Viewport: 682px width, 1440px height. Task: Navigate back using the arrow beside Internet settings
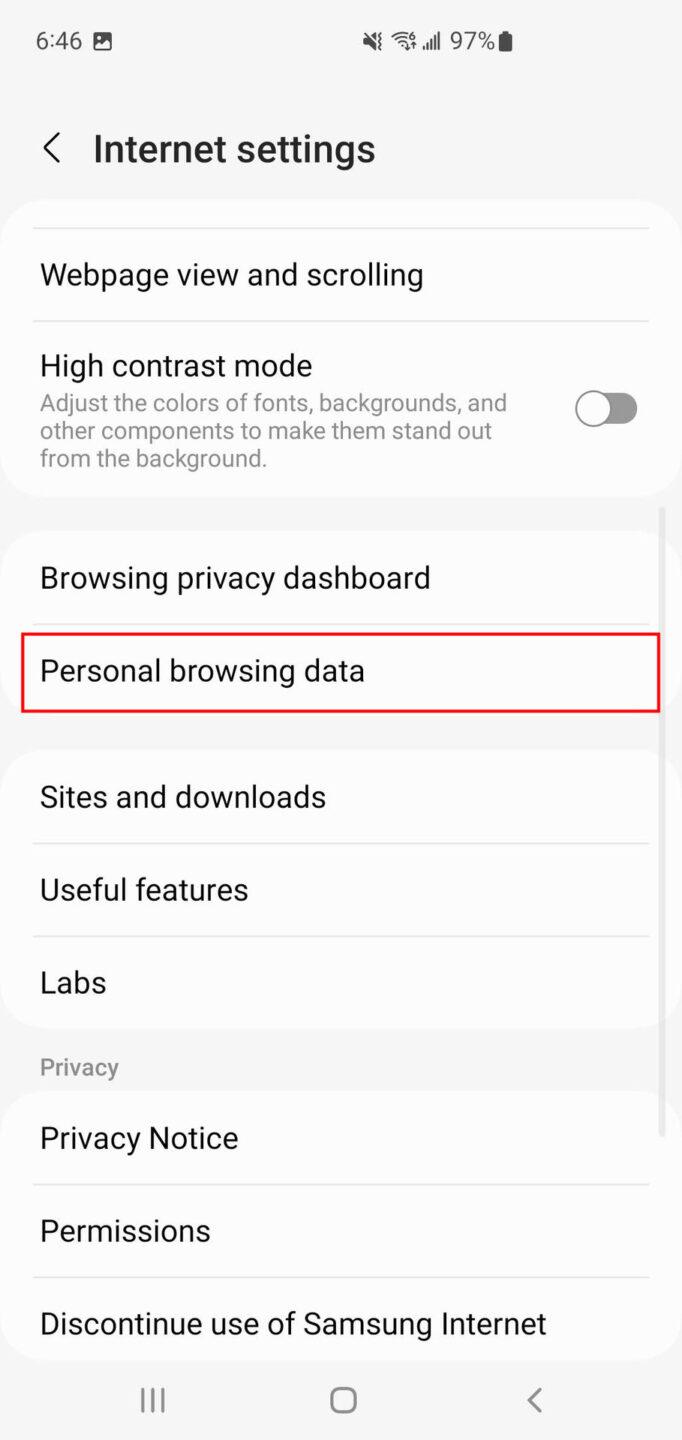(51, 148)
